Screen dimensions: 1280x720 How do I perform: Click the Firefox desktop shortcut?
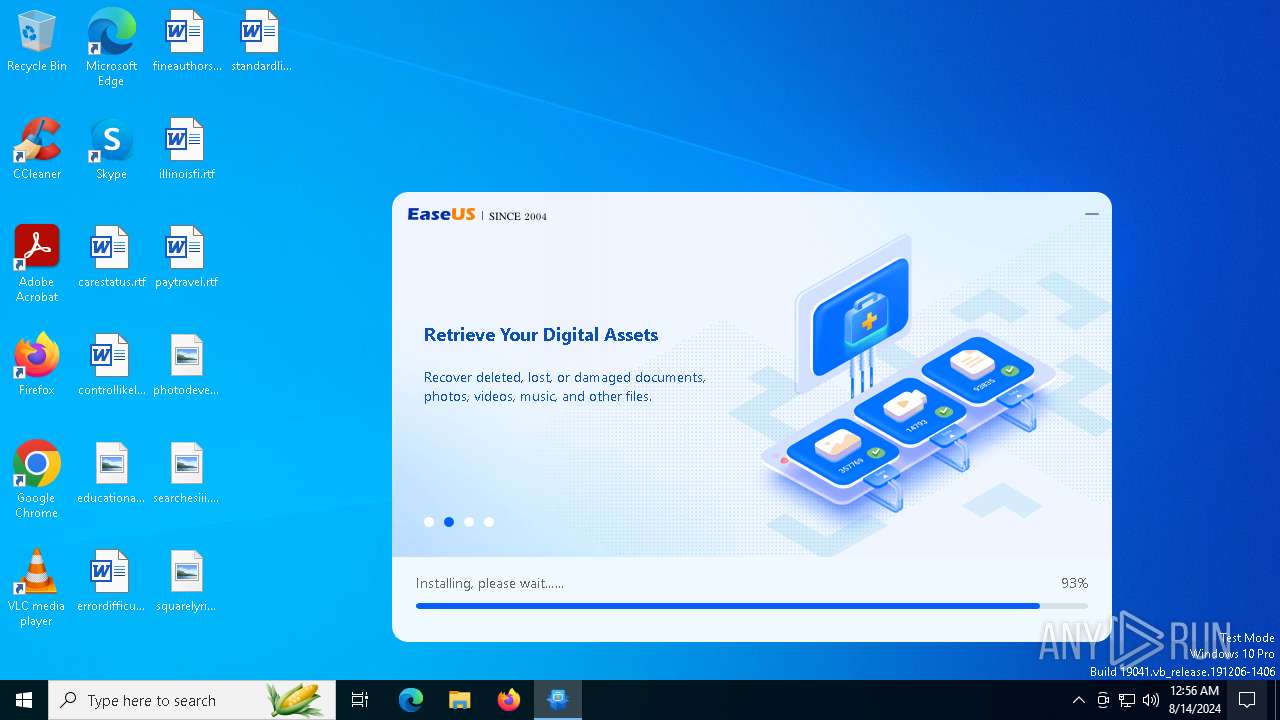37,366
